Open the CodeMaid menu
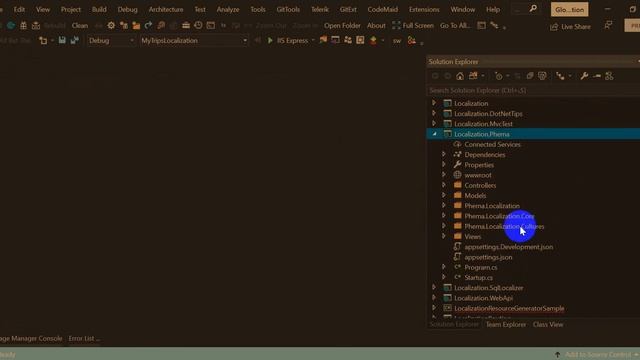The image size is (640, 360). click(382, 9)
